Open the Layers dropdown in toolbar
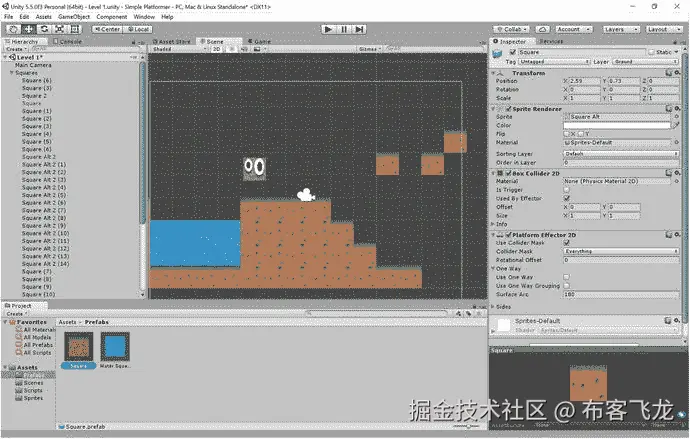 620,29
